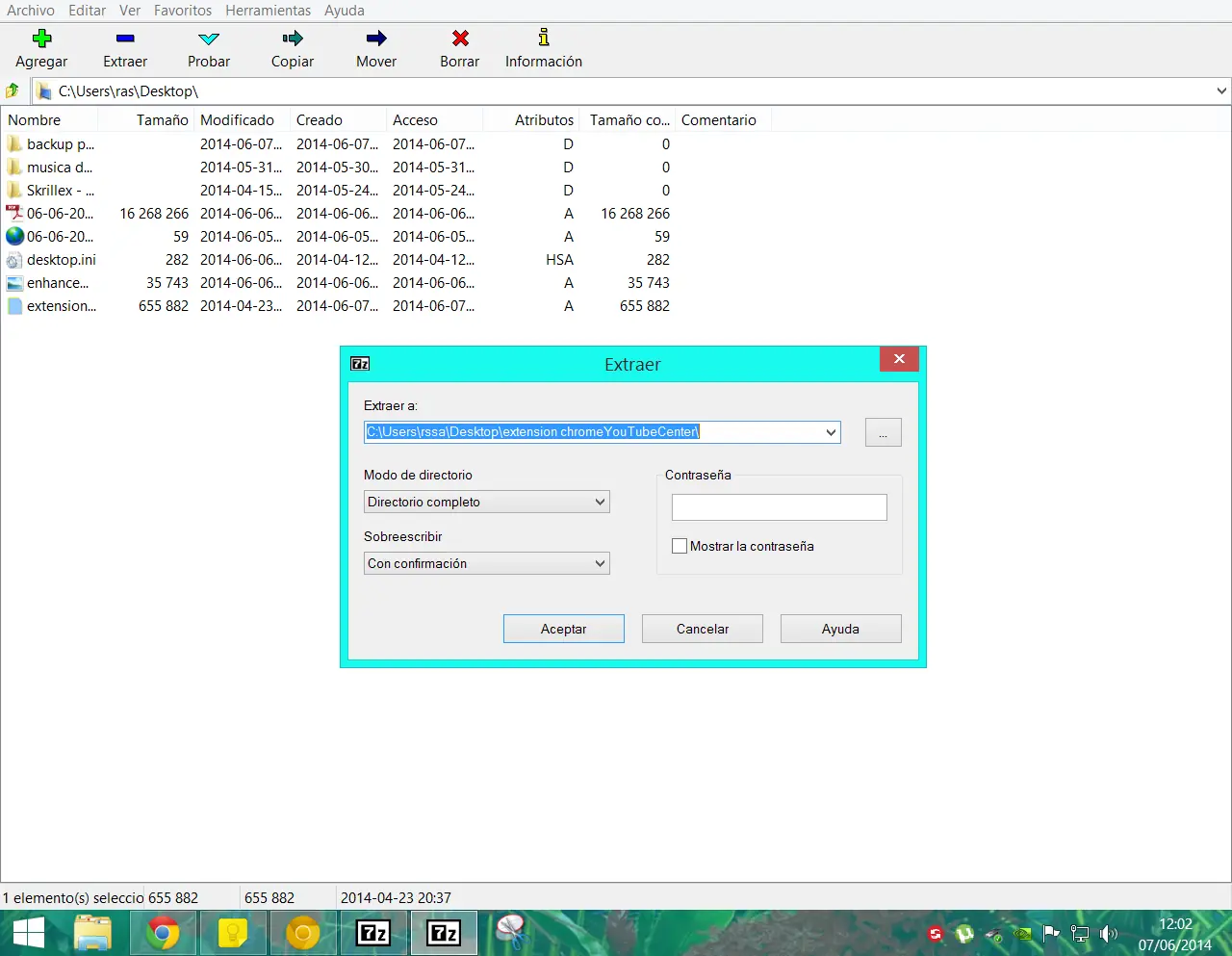The image size is (1232, 956).
Task: Click the Extraer minus toolbar icon
Action: [125, 39]
